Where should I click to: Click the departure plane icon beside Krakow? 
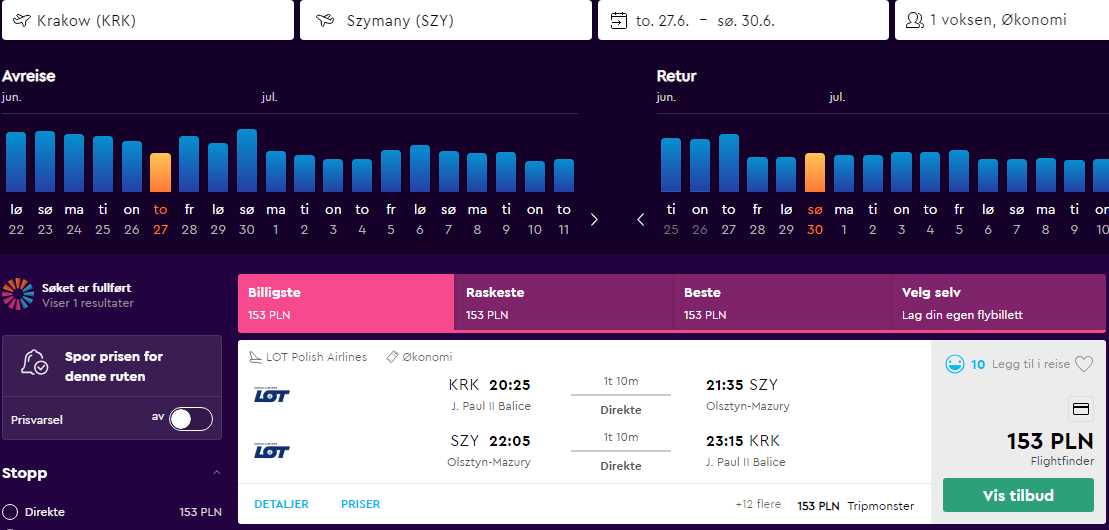click(x=22, y=21)
